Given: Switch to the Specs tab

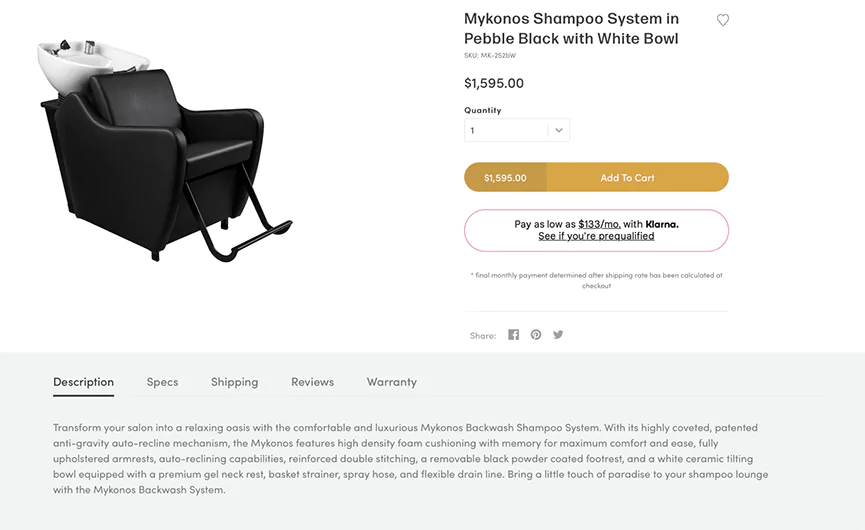Looking at the screenshot, I should pyautogui.click(x=162, y=382).
